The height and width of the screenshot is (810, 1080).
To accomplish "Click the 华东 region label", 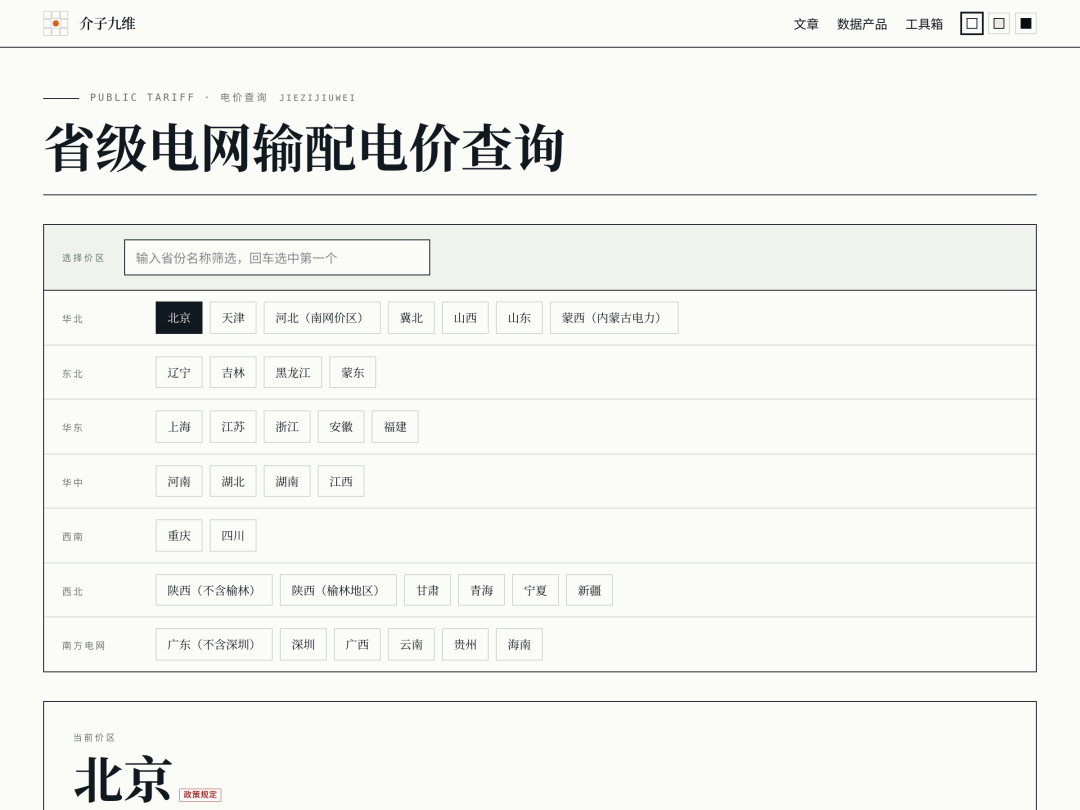I will pos(72,428).
